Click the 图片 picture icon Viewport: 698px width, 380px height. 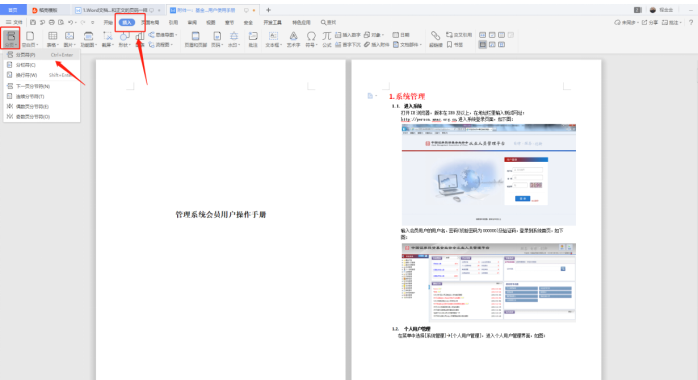pos(69,39)
